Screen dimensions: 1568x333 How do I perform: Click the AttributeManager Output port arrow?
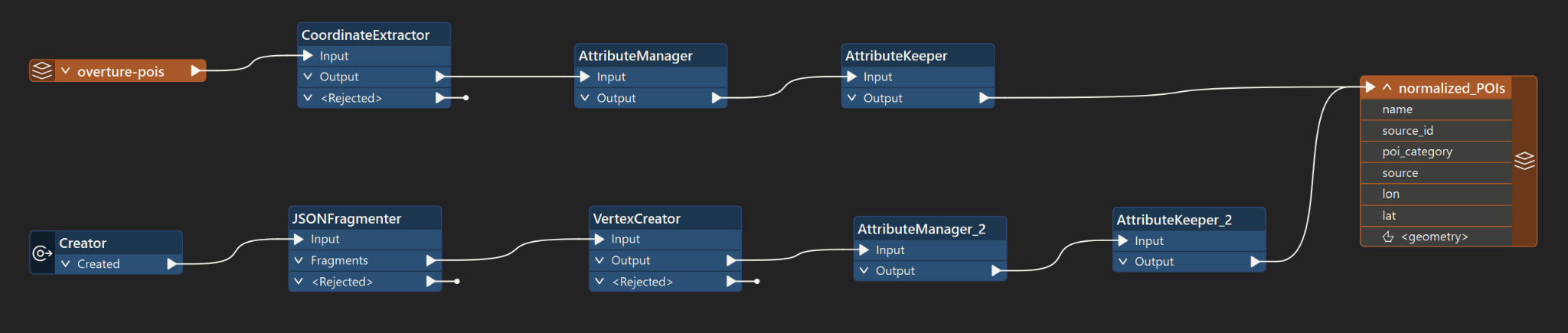[717, 98]
